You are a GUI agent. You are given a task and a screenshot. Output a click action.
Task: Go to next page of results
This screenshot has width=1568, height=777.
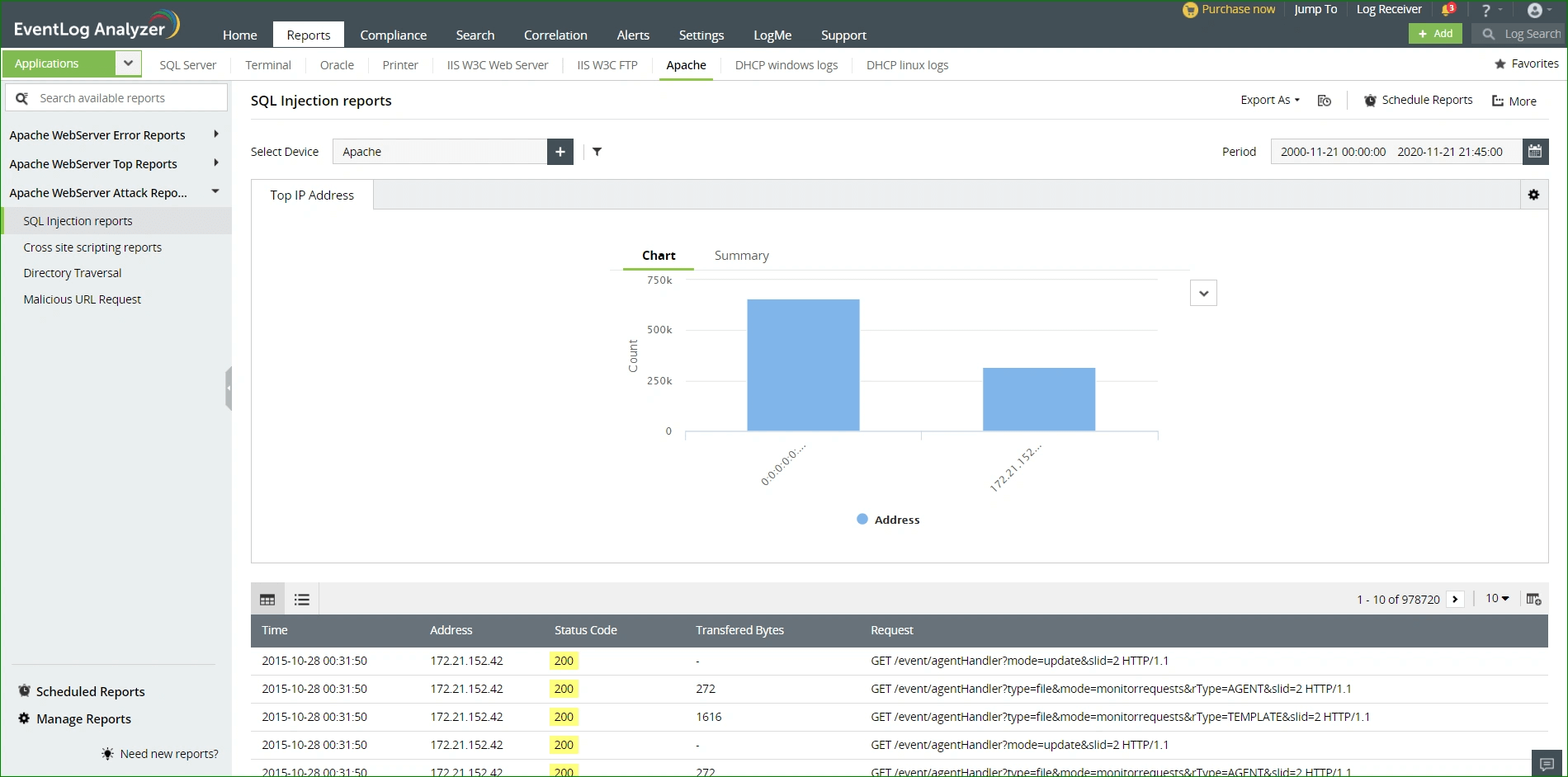[1456, 600]
